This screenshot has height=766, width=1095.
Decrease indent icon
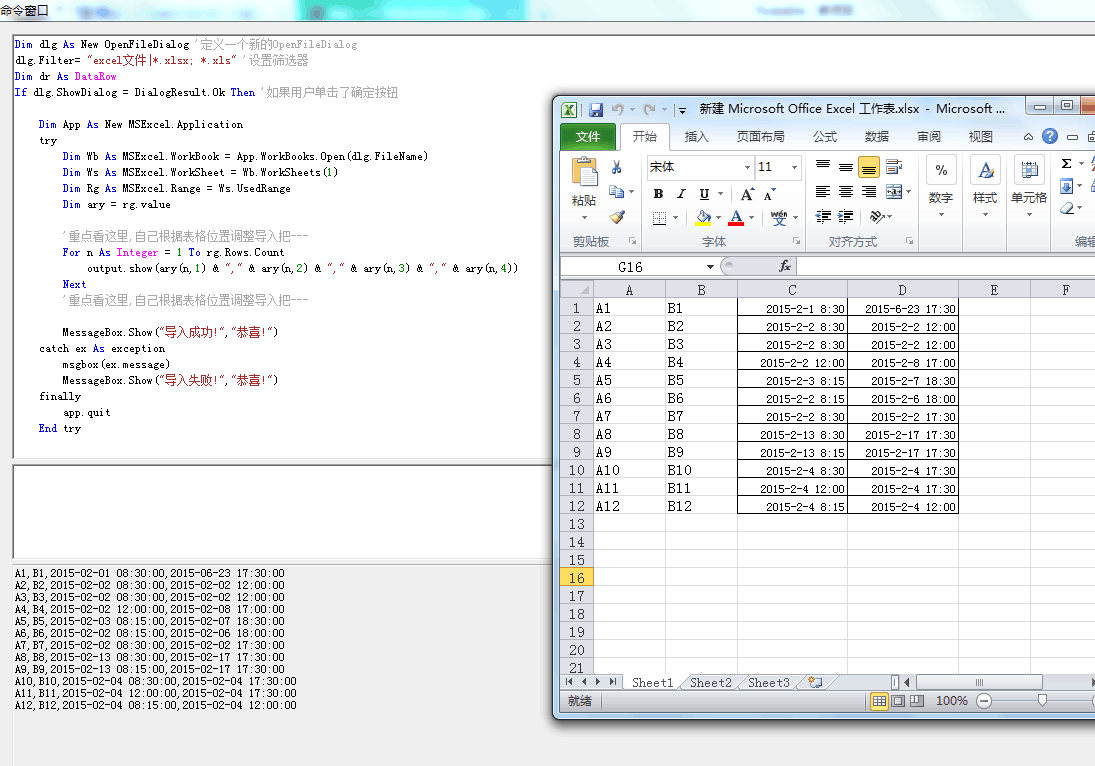pos(823,216)
